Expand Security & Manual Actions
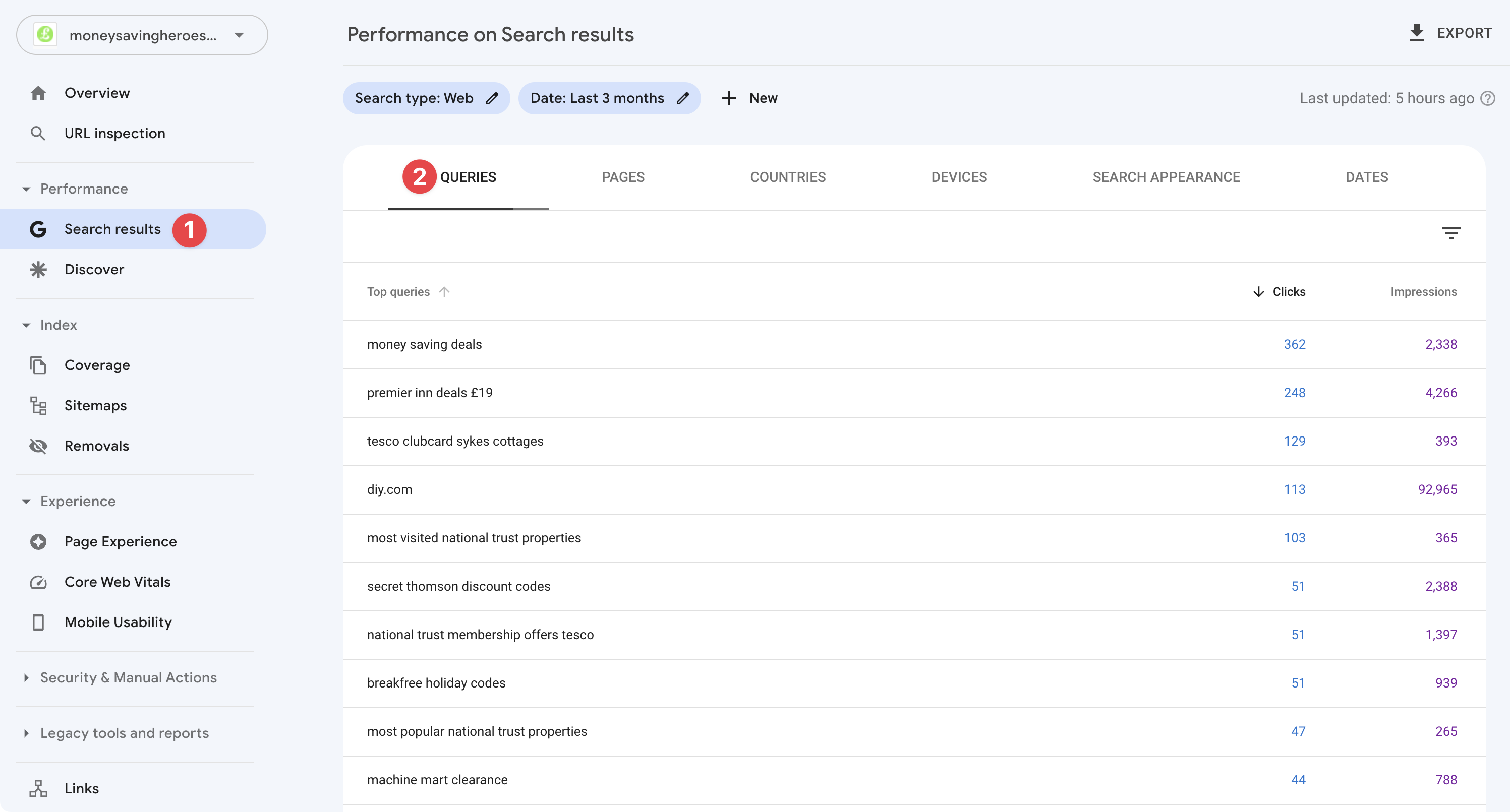Image resolution: width=1510 pixels, height=812 pixels. pyautogui.click(x=26, y=678)
